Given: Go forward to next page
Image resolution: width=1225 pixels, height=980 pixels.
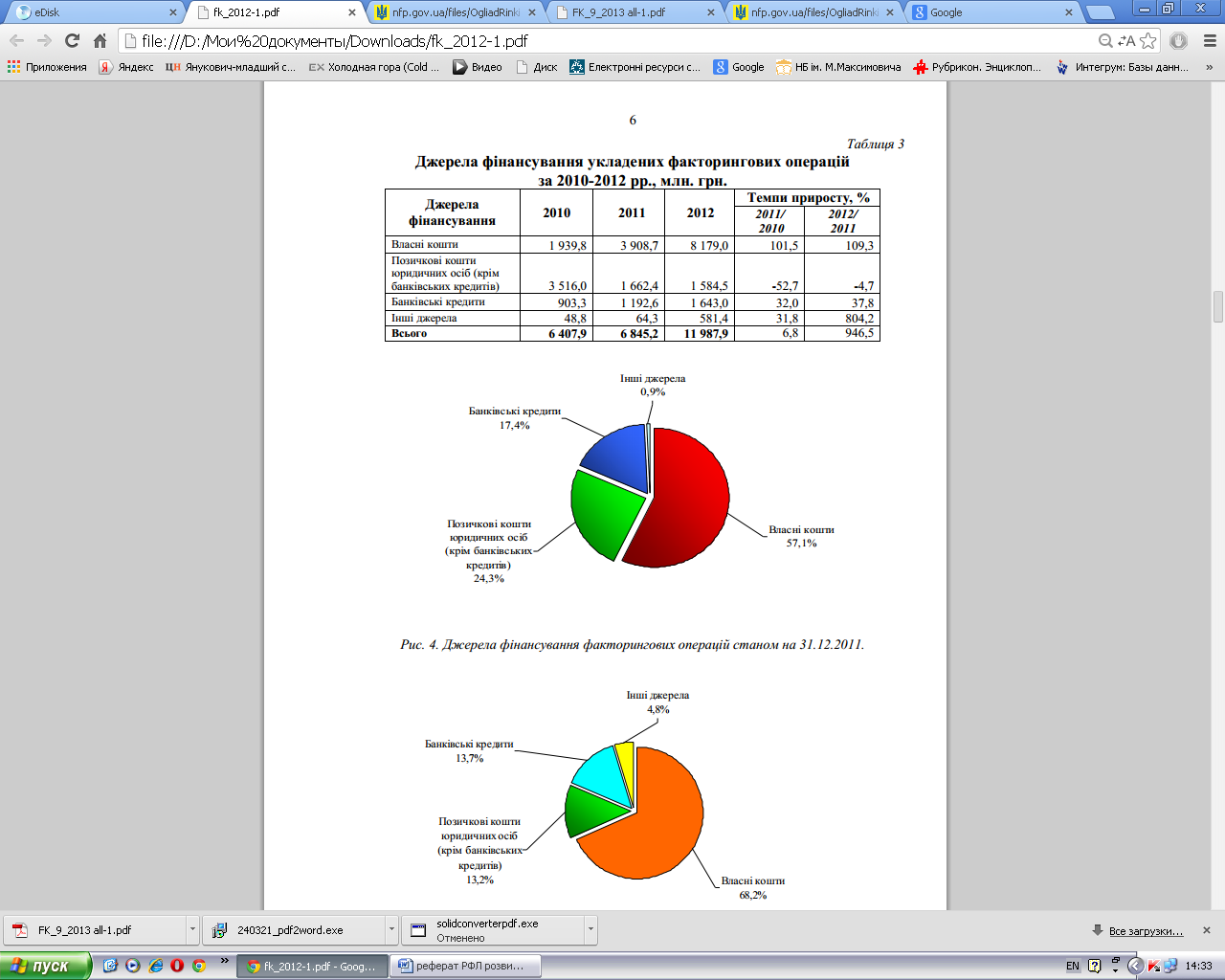Looking at the screenshot, I should tap(44, 41).
